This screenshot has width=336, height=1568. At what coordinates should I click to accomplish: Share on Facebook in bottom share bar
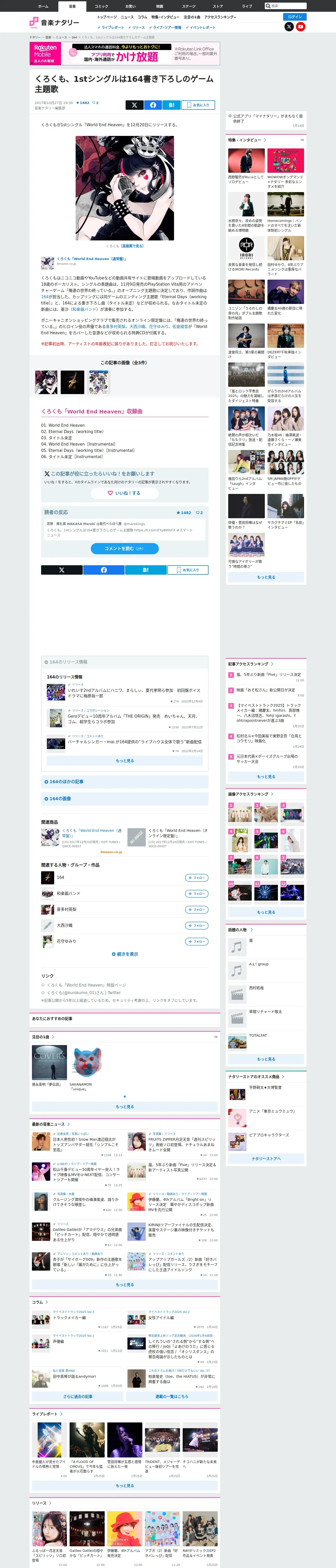point(104,570)
